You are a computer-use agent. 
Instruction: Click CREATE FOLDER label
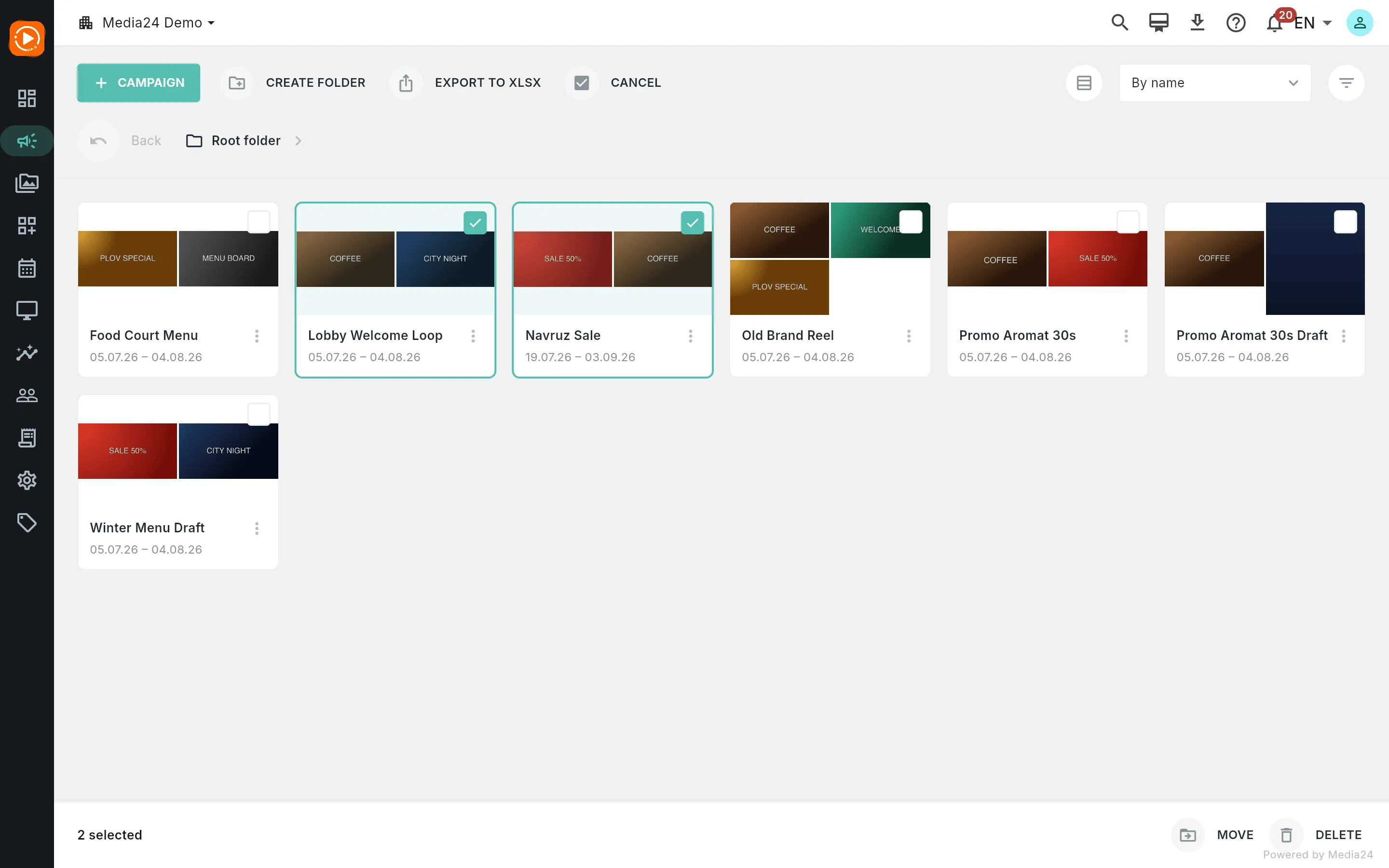[x=315, y=82]
